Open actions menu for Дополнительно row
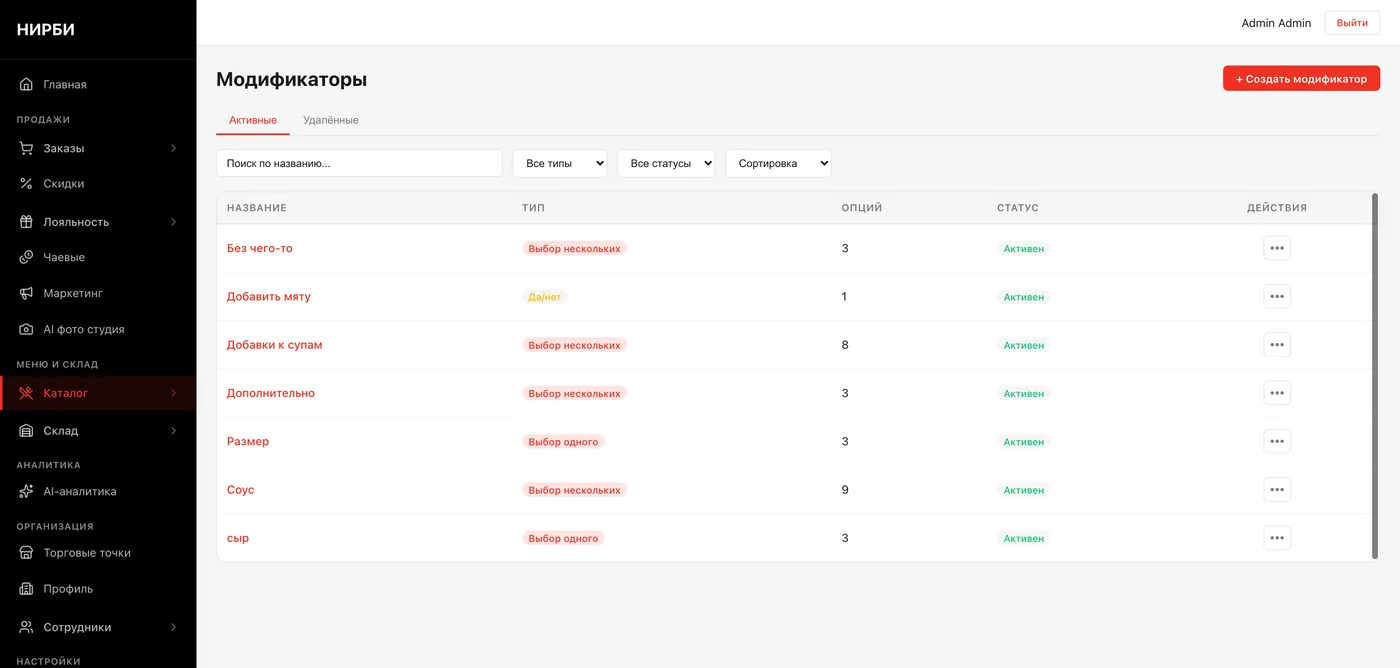 tap(1277, 393)
